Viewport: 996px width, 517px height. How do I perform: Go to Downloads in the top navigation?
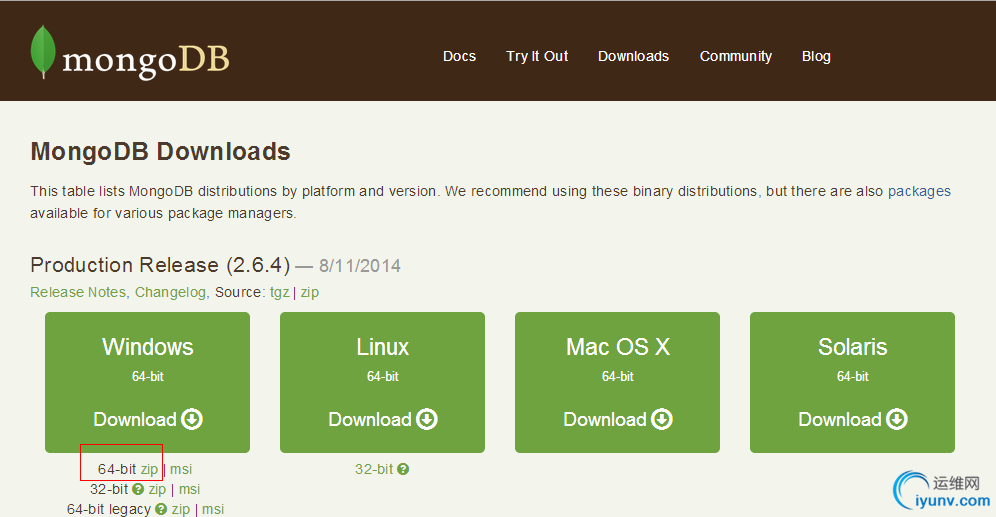(633, 56)
